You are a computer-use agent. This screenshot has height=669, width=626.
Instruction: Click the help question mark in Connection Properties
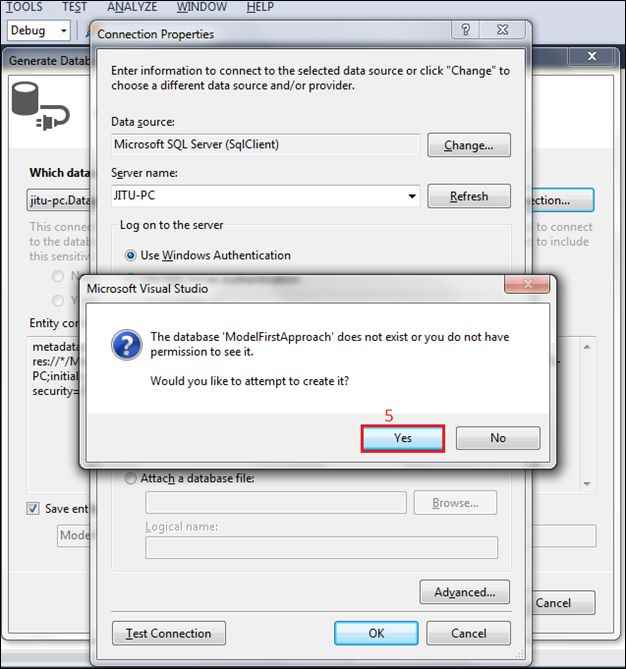[466, 29]
